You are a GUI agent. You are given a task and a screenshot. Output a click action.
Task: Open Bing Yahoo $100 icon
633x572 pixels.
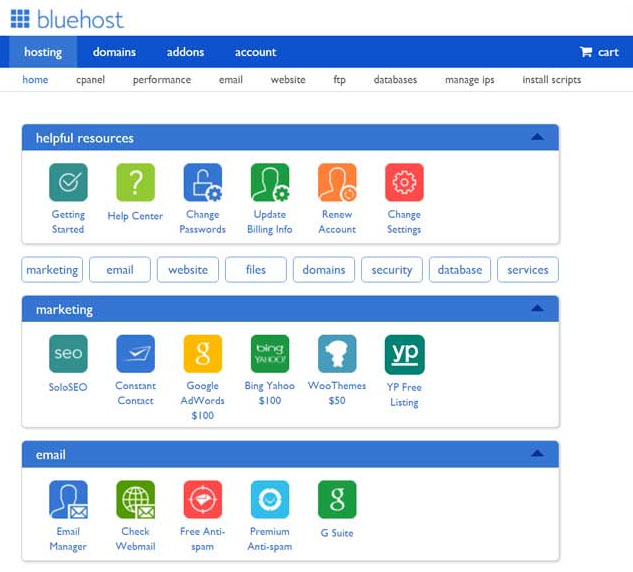click(270, 354)
